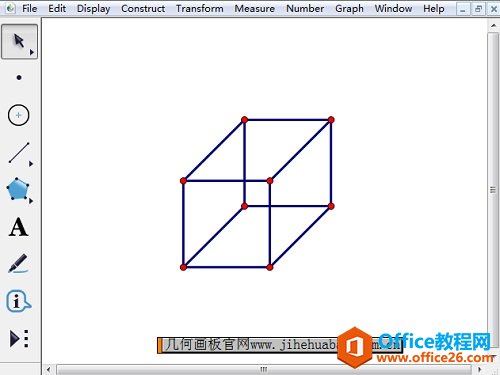Minimize the document window
The image size is (500, 375).
tap(463, 10)
